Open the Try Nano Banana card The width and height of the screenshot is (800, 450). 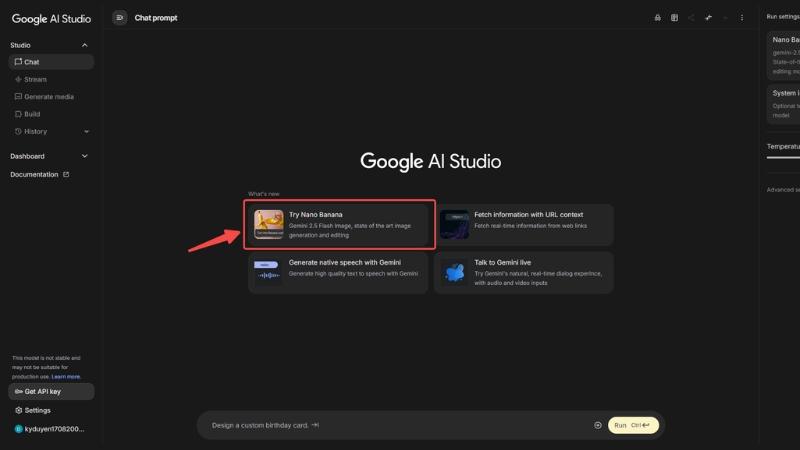341,225
